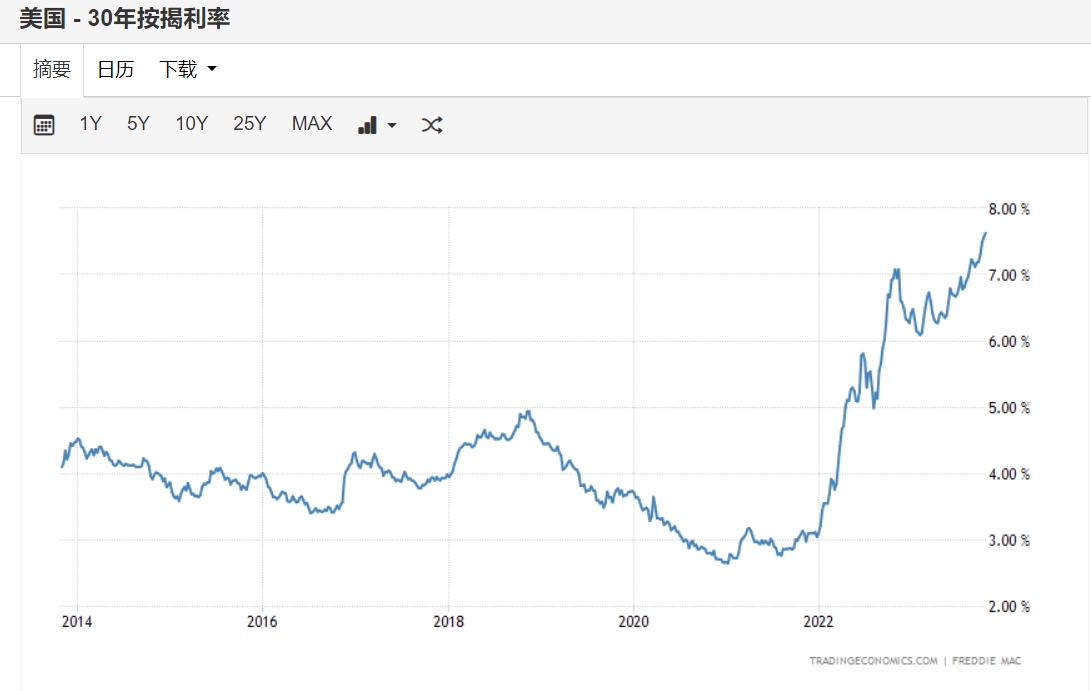The image size is (1091, 691).
Task: Choose the 25Y time range
Action: click(249, 124)
